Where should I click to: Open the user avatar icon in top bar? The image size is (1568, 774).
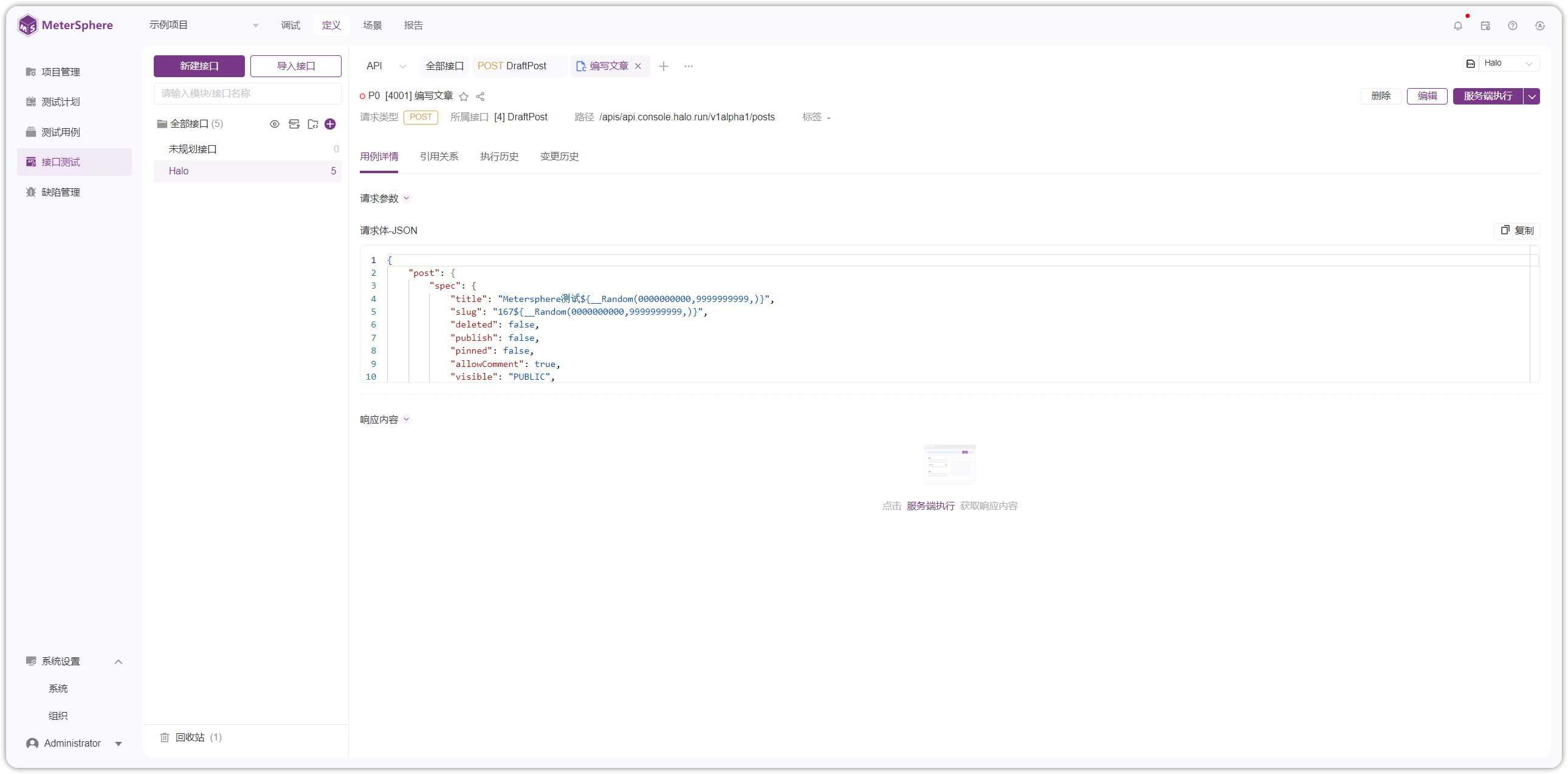click(1540, 26)
